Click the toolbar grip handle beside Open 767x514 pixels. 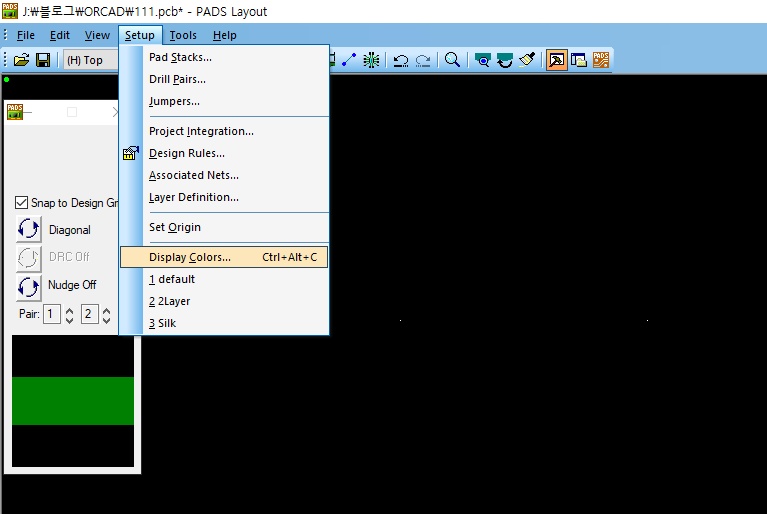(5, 60)
